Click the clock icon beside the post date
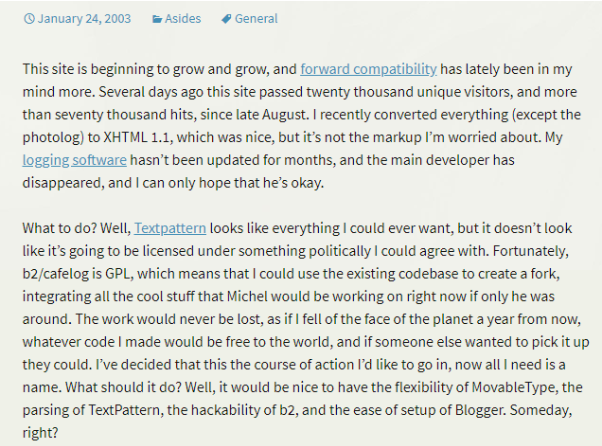This screenshot has height=446, width=602. 29,18
